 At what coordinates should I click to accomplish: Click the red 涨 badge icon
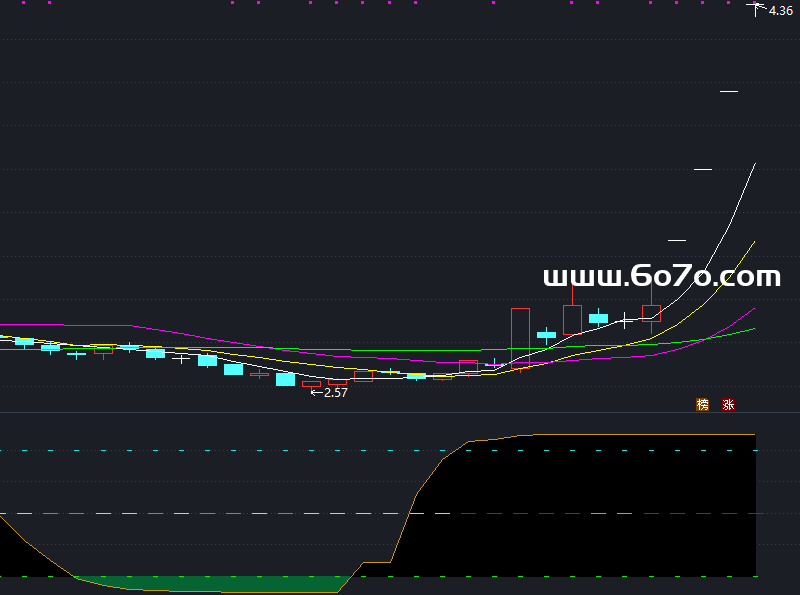(x=729, y=405)
